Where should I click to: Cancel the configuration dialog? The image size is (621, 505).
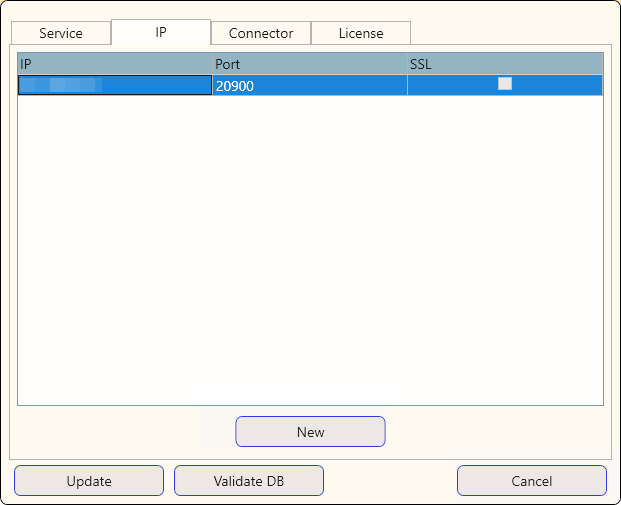tap(532, 481)
